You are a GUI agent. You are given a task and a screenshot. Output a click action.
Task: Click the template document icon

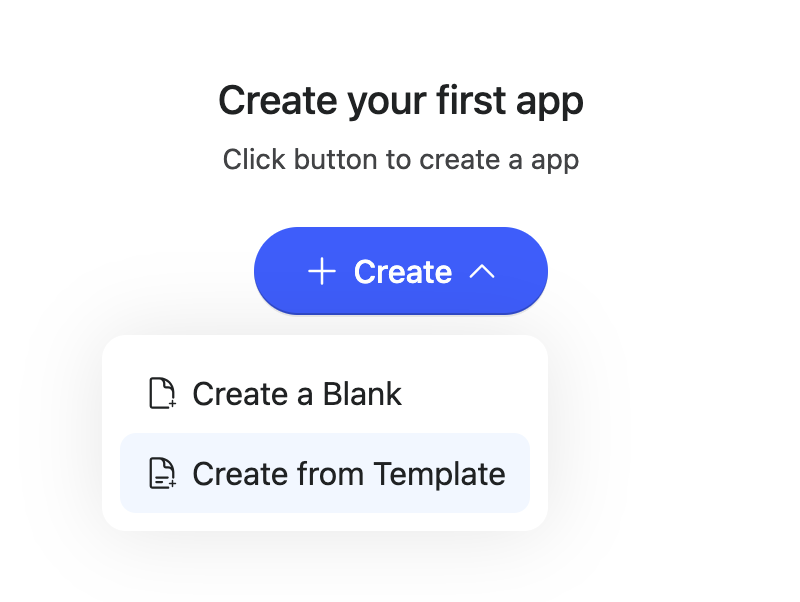pyautogui.click(x=162, y=473)
